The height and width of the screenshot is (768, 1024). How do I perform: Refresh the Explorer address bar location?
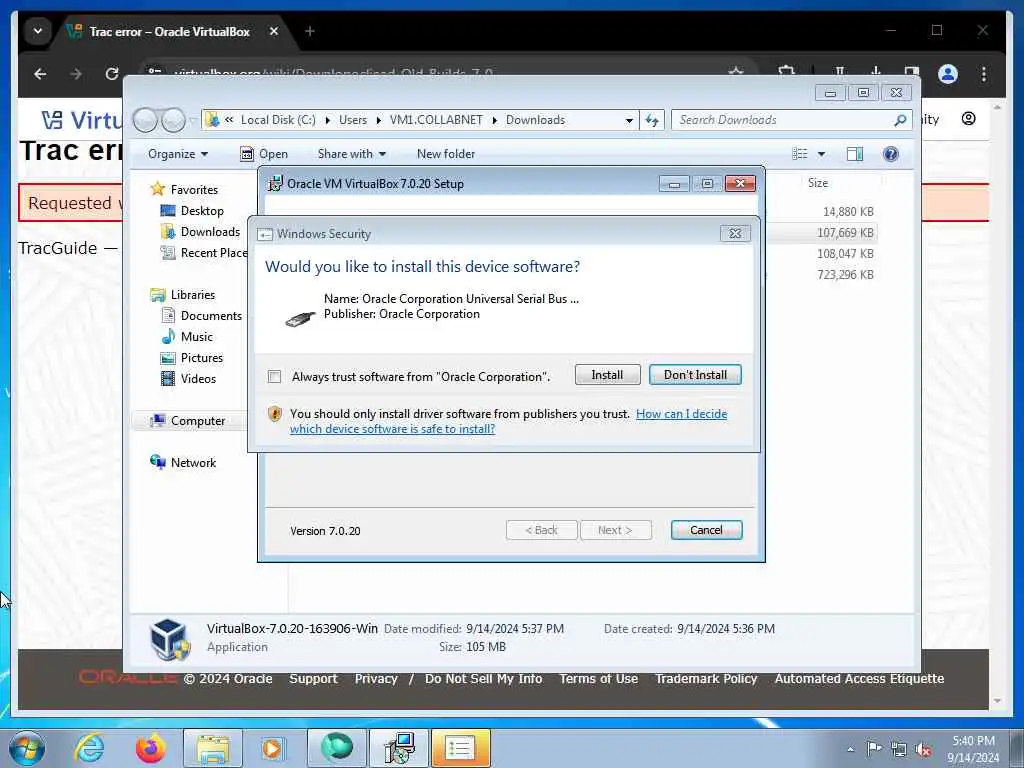click(652, 120)
